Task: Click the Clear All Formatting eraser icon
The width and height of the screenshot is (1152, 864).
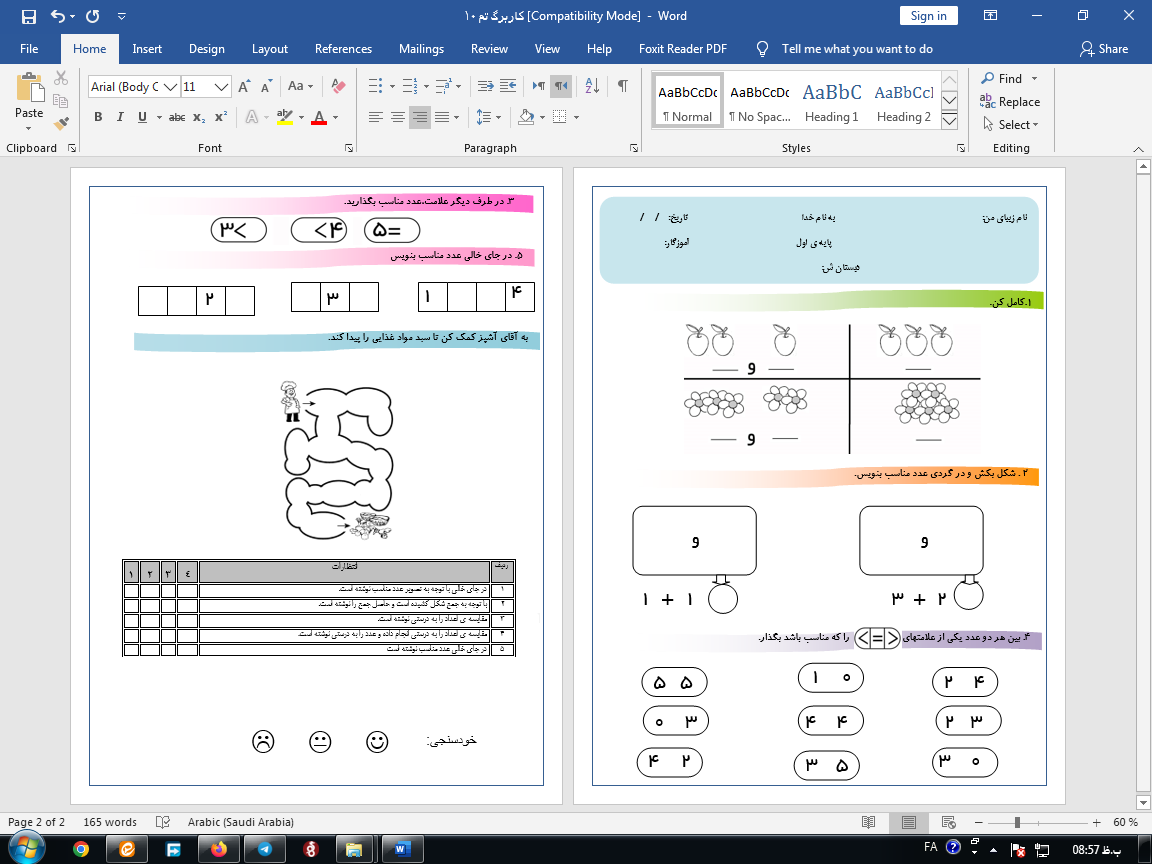Action: click(x=338, y=86)
